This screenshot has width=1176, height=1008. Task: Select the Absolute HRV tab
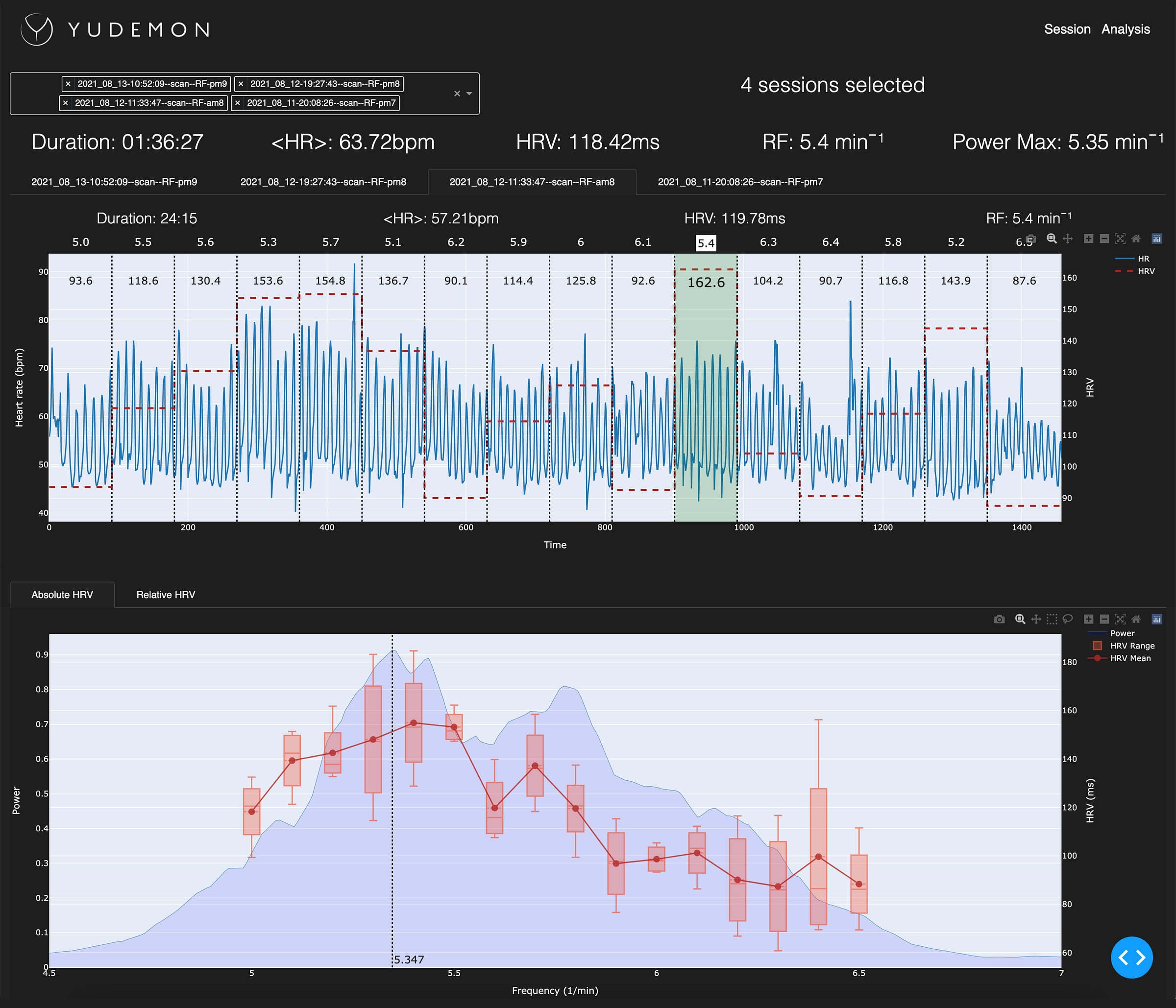tap(62, 595)
